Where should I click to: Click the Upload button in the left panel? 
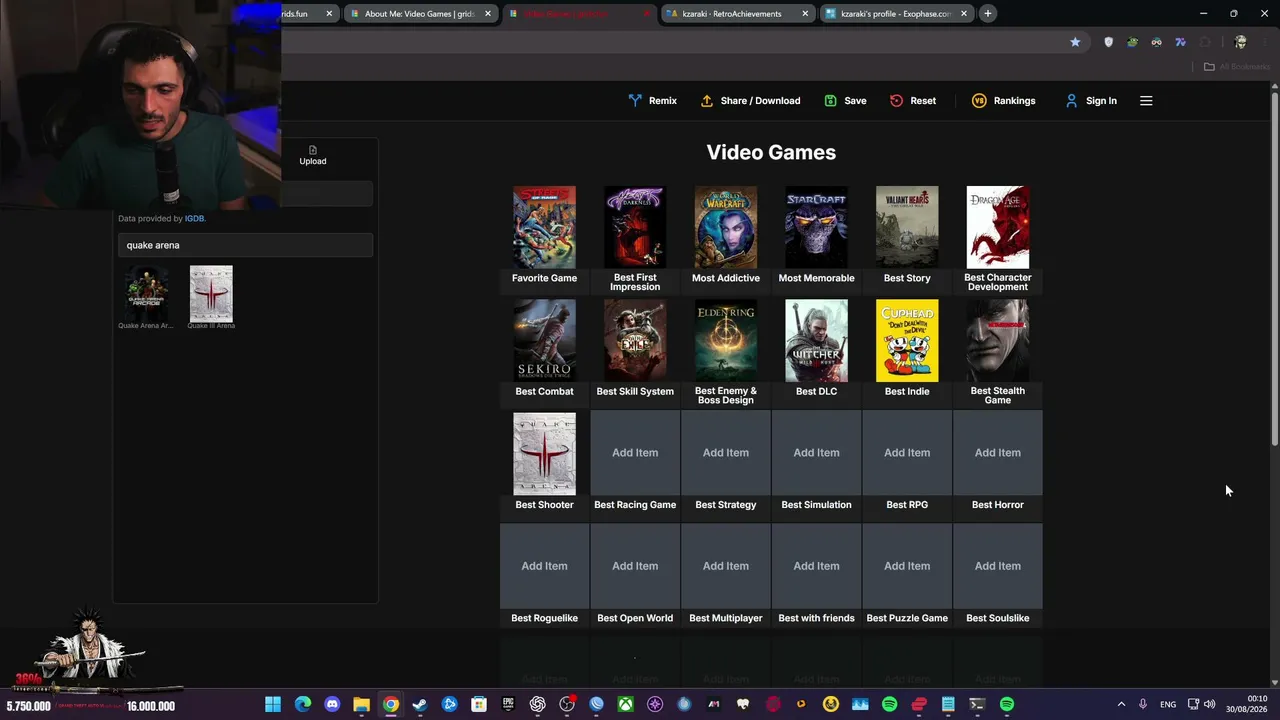[313, 155]
